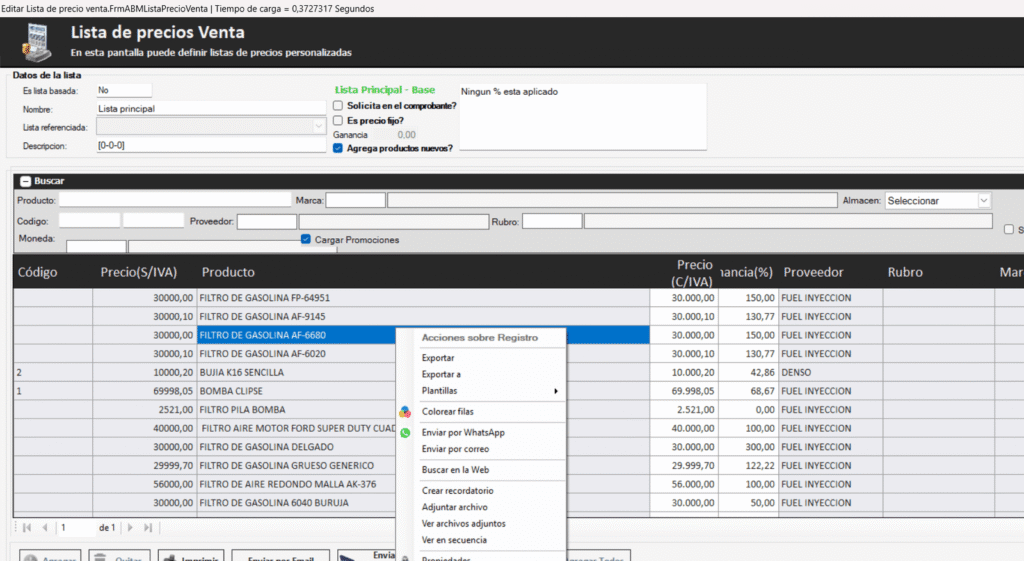Open the Almacen 'Seleccionar' dropdown
The image size is (1024, 561).
[x=983, y=201]
